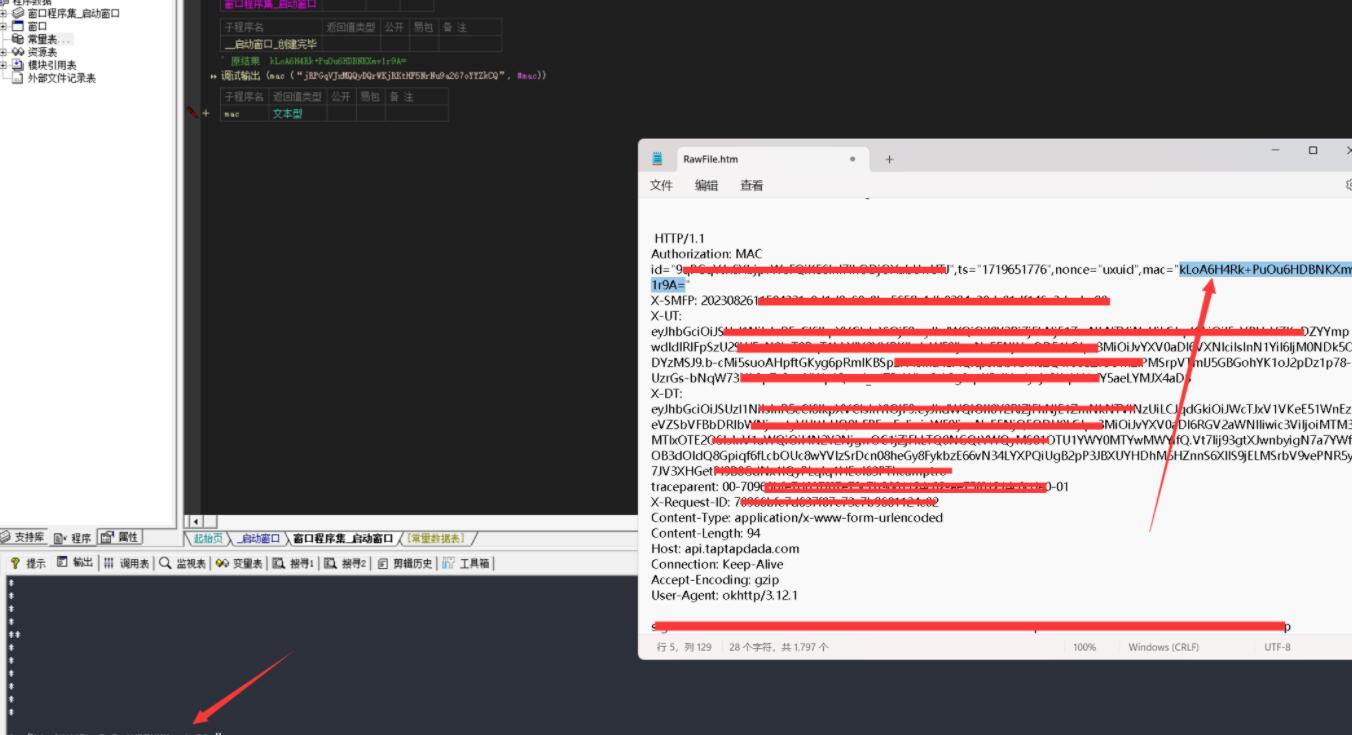Image resolution: width=1352 pixels, height=735 pixels.
Task: Click the code editor's horizontal scroll left arrow
Action: [x=196, y=521]
